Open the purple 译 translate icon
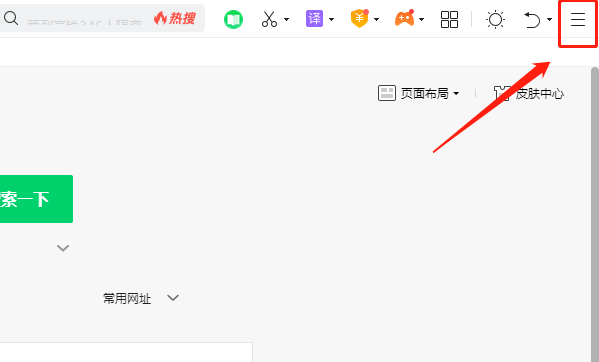 click(x=314, y=18)
